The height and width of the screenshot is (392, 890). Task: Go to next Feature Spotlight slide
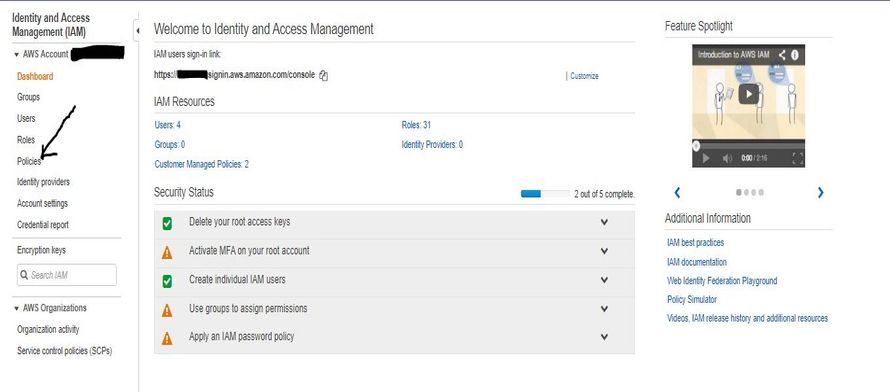pyautogui.click(x=820, y=193)
